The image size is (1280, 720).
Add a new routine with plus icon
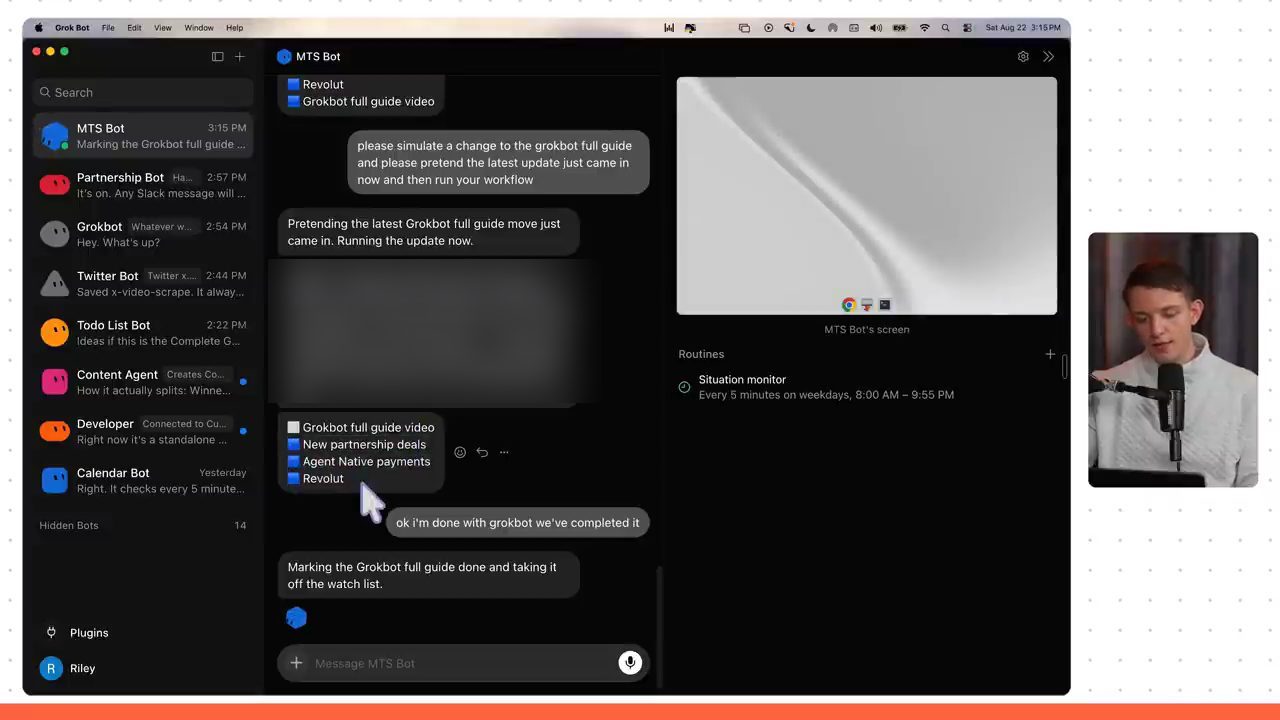pos(1050,354)
